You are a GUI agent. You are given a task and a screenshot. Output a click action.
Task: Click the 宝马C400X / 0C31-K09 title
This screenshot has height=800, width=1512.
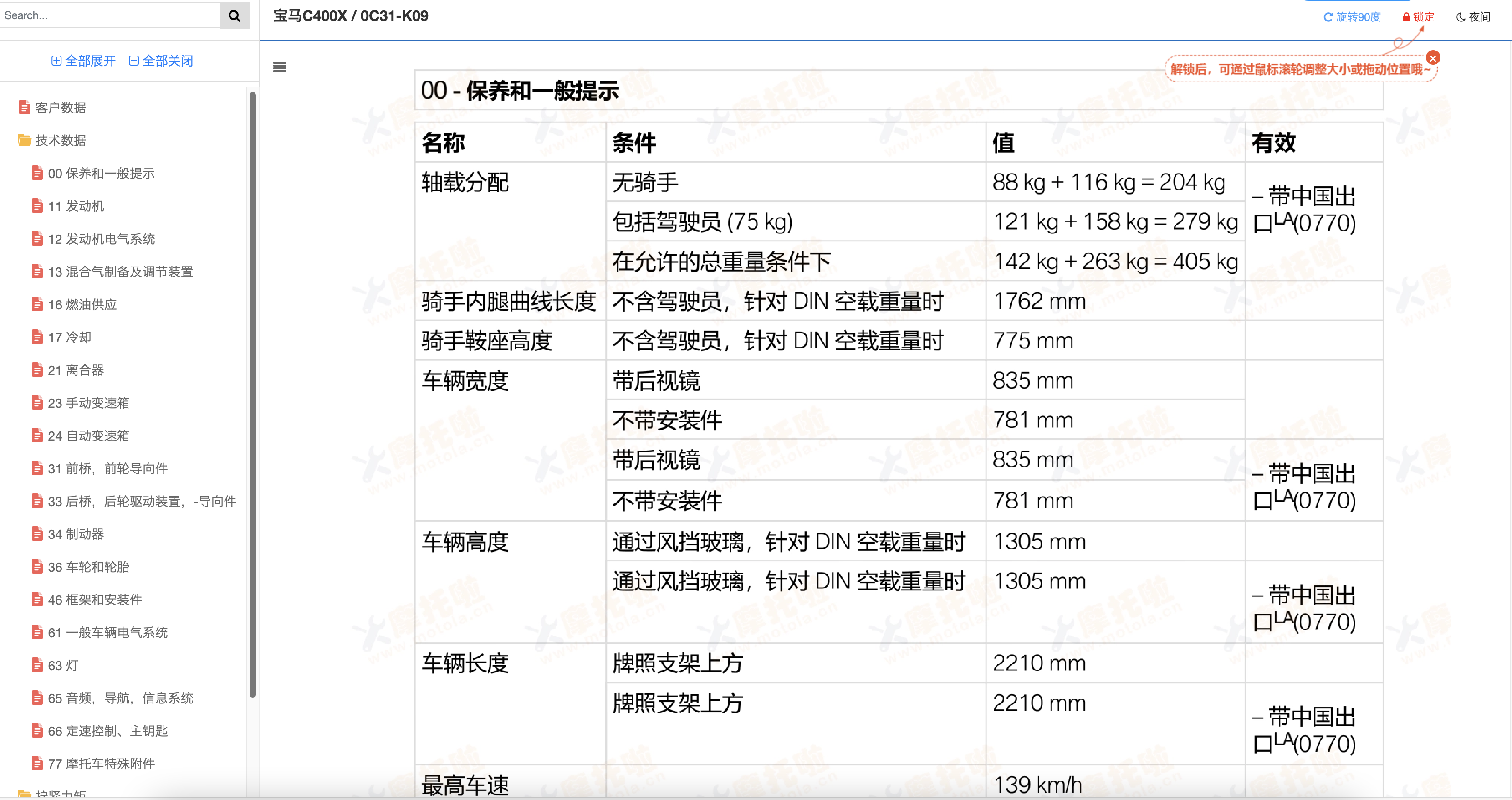pyautogui.click(x=350, y=16)
